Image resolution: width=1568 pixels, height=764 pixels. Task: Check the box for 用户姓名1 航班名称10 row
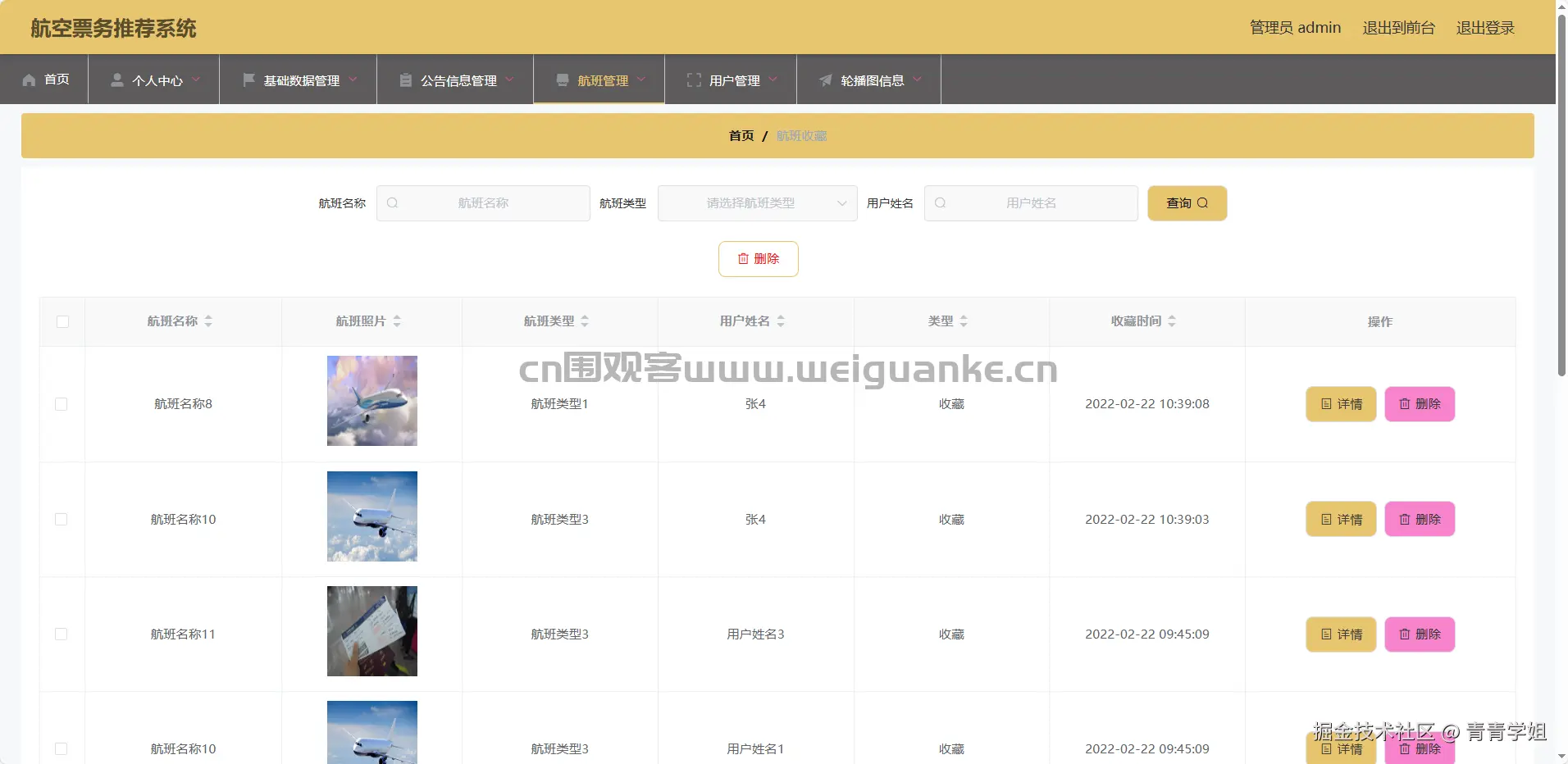coord(61,748)
